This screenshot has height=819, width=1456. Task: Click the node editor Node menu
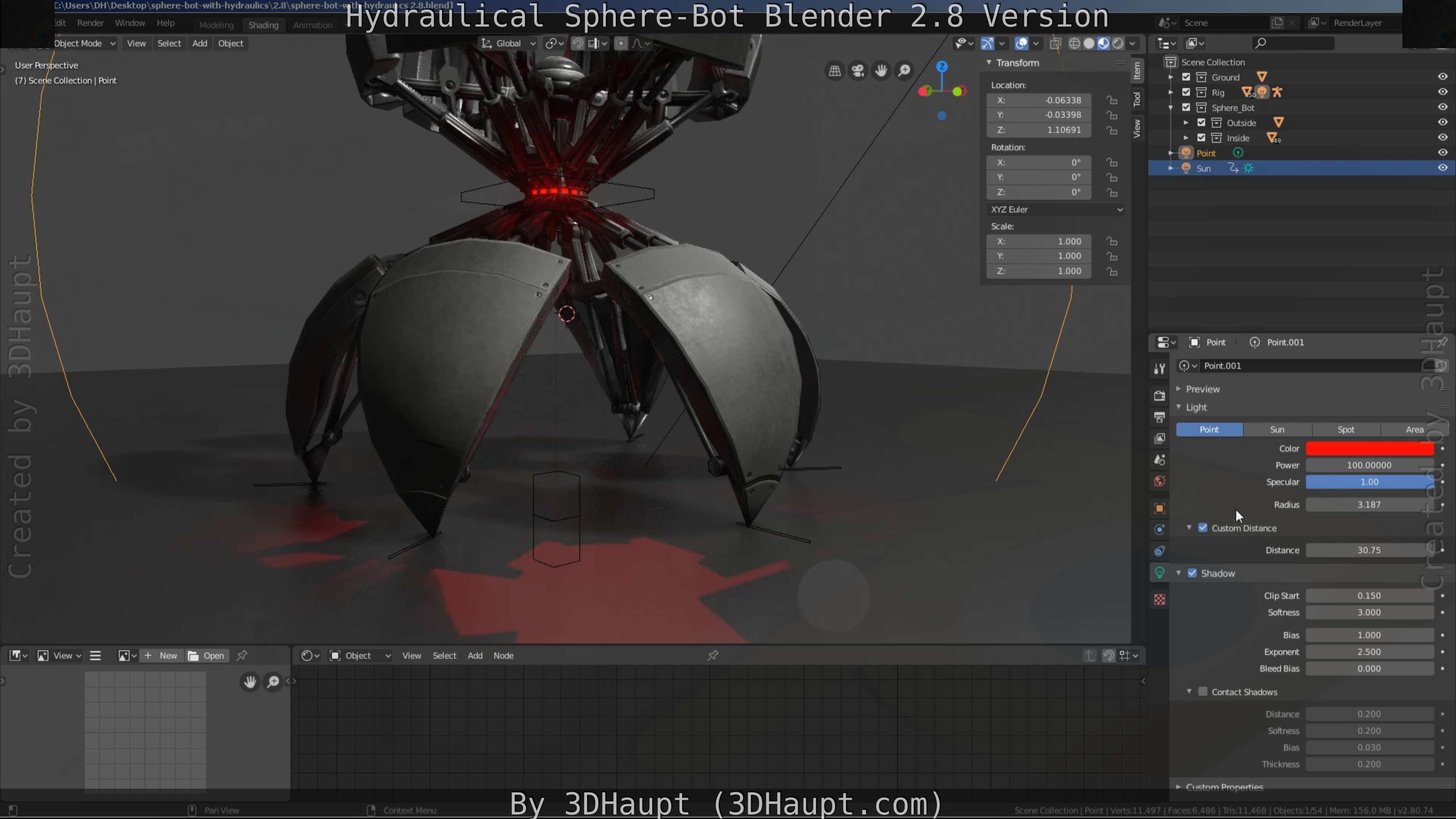503,656
